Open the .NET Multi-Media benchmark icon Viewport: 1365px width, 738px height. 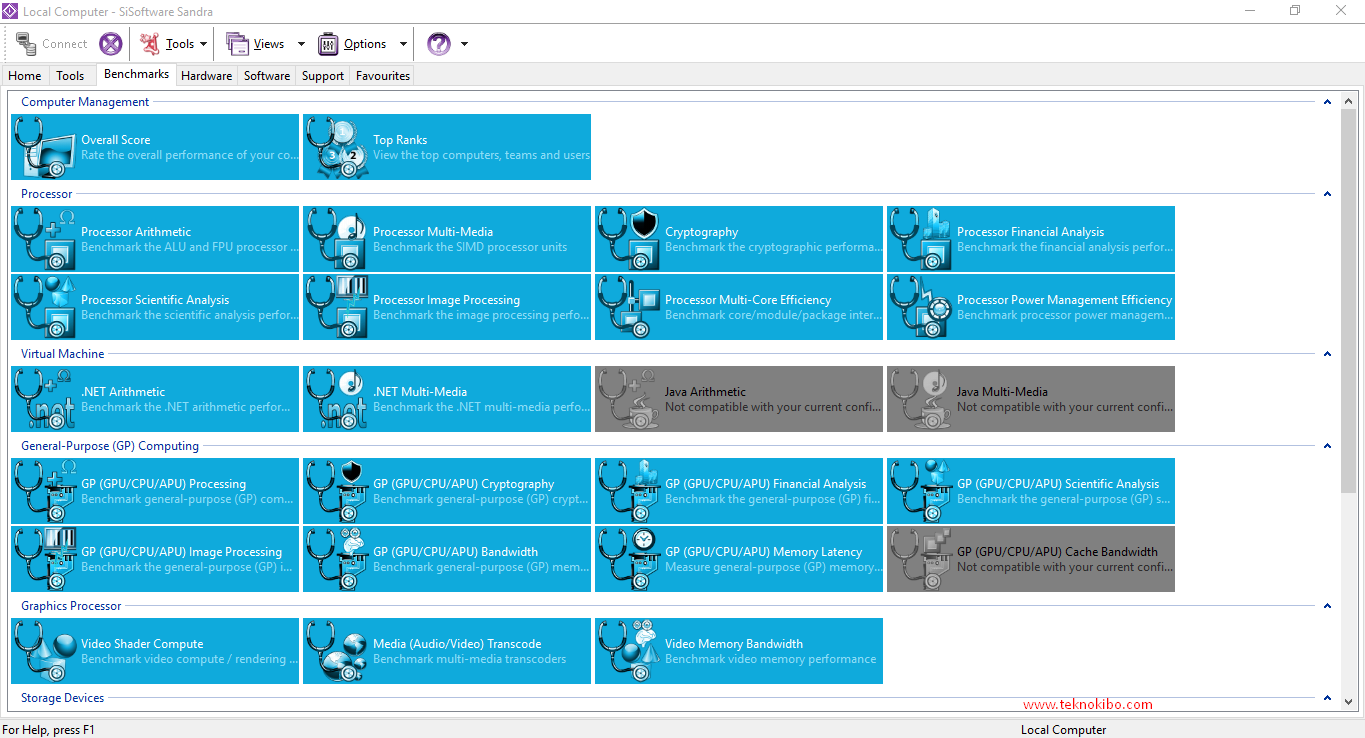coord(336,399)
